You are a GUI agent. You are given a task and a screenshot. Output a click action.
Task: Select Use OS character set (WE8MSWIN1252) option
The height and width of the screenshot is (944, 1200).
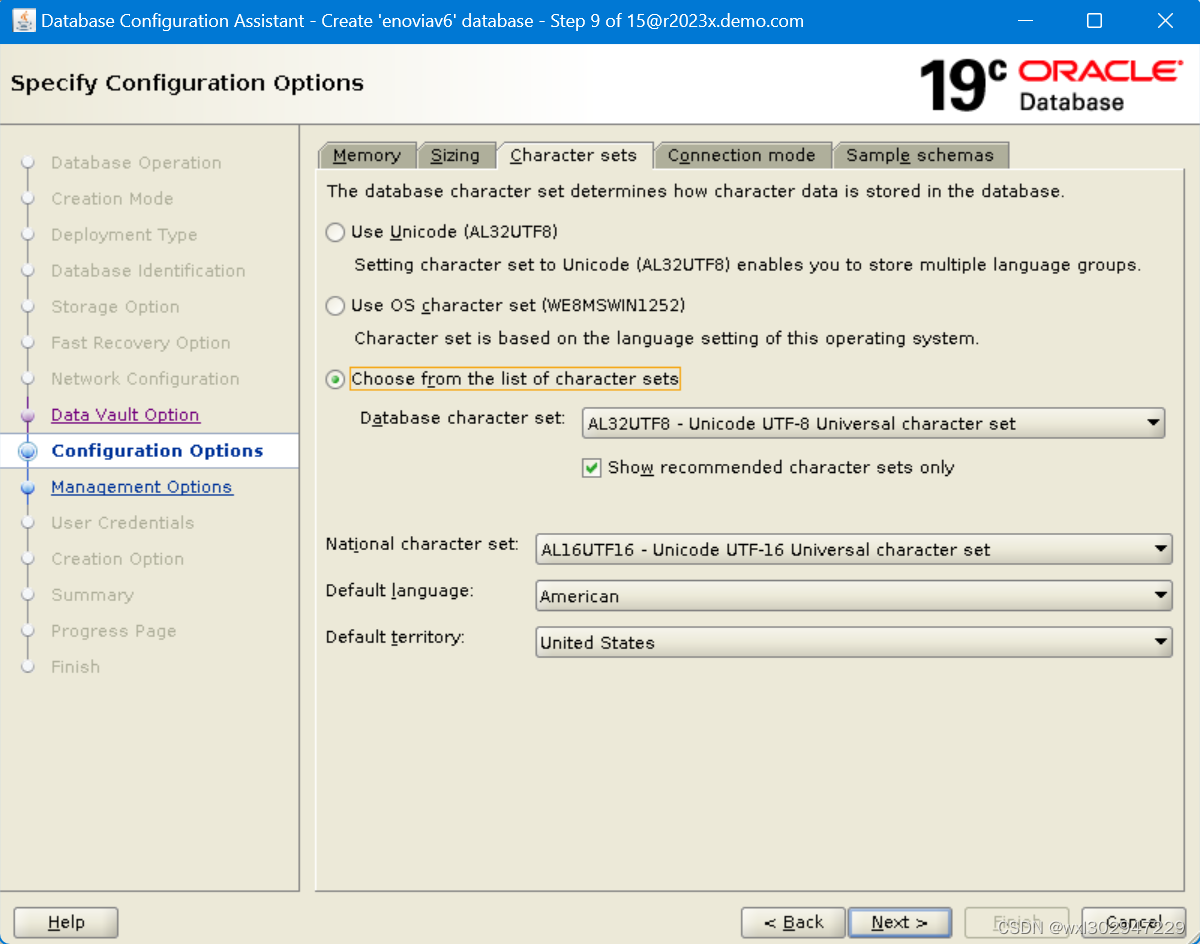coord(335,306)
